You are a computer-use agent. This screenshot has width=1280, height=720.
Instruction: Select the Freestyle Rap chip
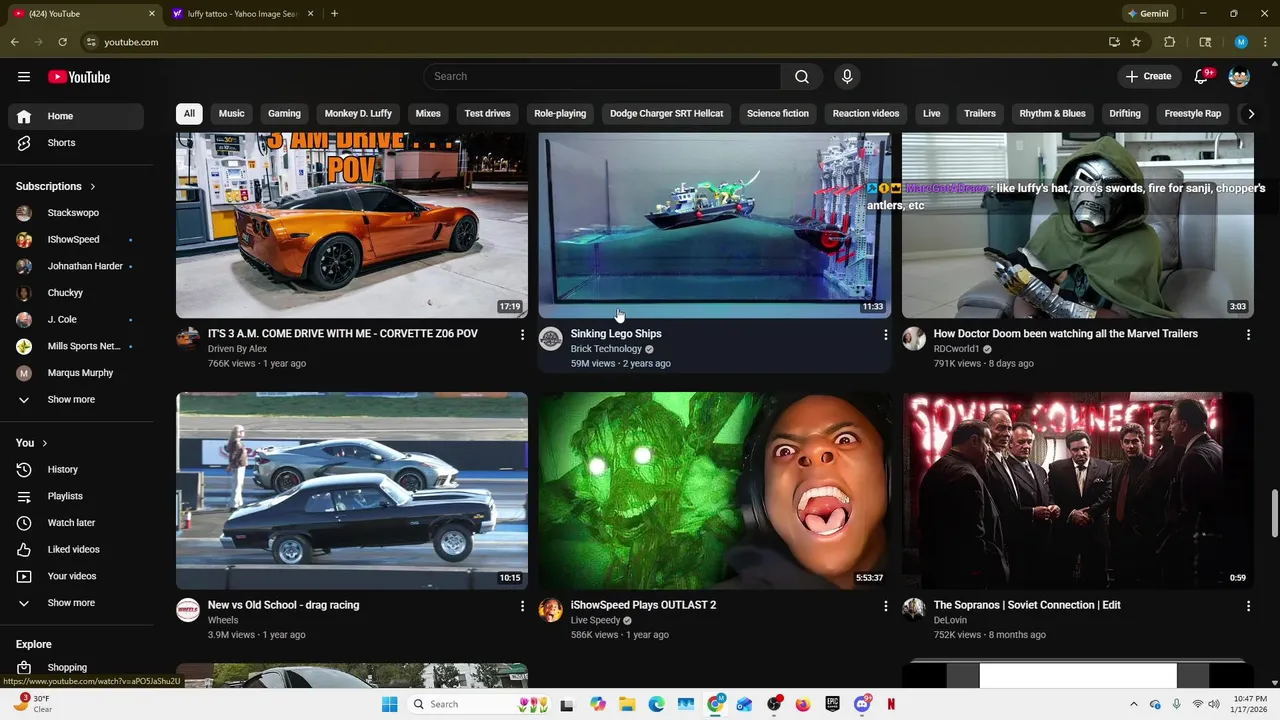pos(1192,113)
